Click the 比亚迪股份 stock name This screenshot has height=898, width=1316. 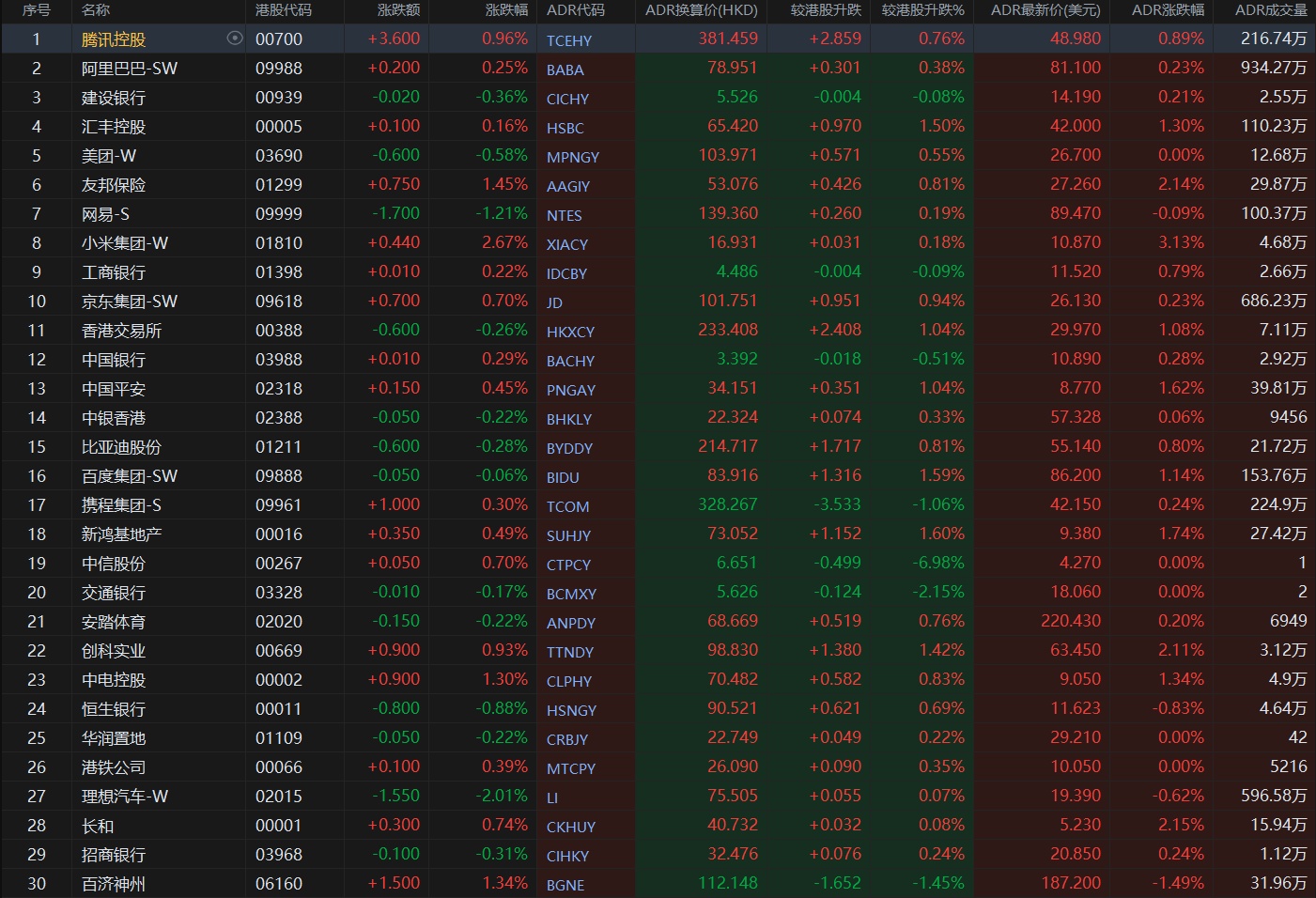click(122, 447)
